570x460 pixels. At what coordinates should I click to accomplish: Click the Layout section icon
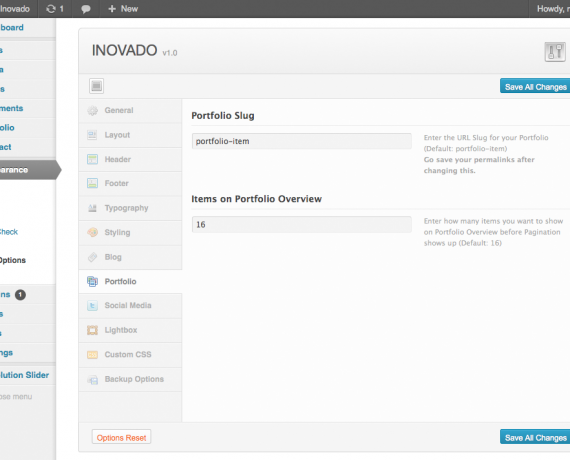[x=92, y=135]
